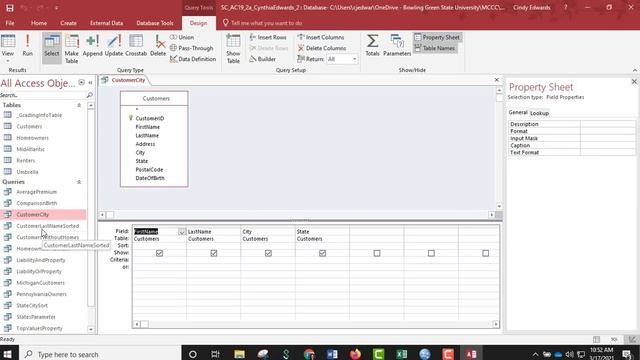Open Excel from the taskbar
This screenshot has height=360, width=640.
pyautogui.click(x=402, y=354)
